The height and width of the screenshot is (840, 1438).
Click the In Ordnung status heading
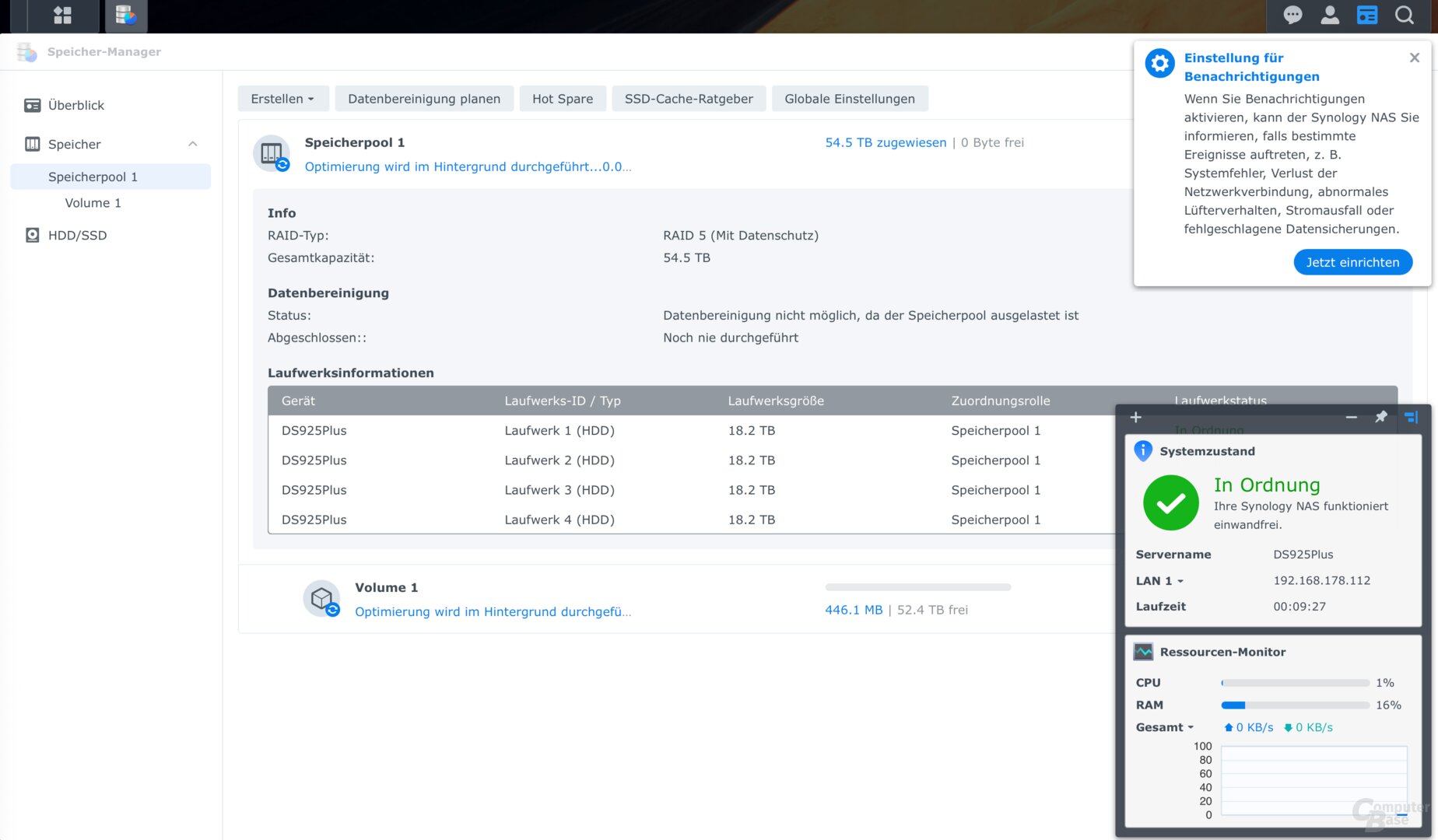click(1267, 485)
